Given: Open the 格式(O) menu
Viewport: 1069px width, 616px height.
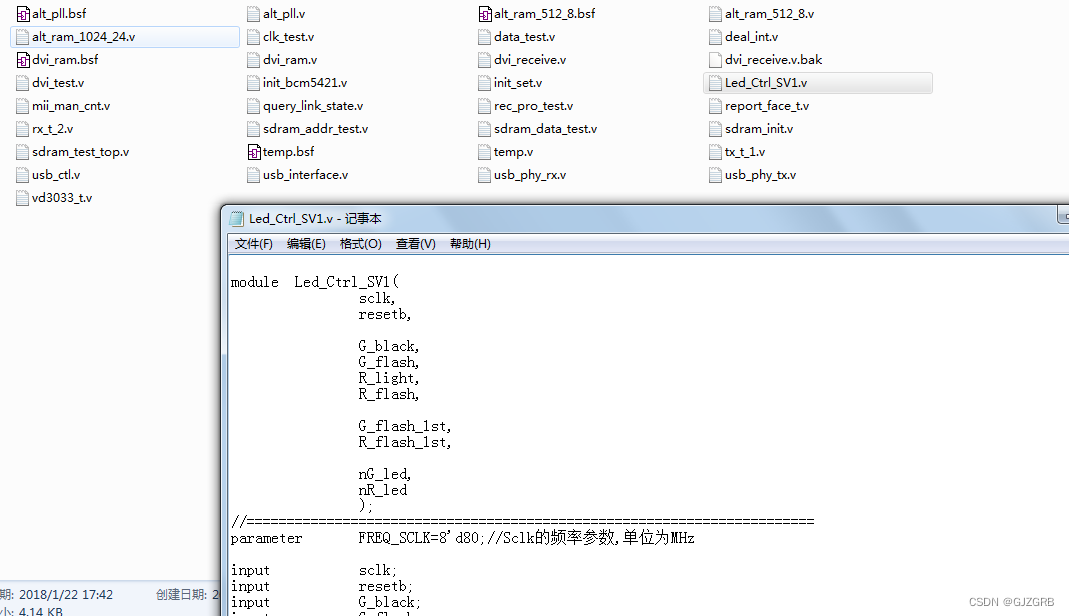Looking at the screenshot, I should click(360, 243).
